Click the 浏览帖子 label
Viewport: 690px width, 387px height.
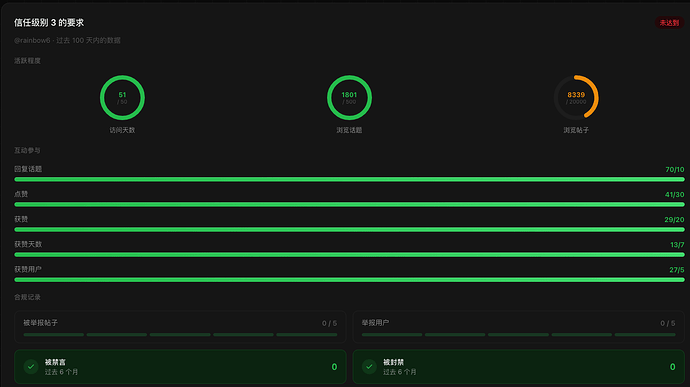pos(576,130)
